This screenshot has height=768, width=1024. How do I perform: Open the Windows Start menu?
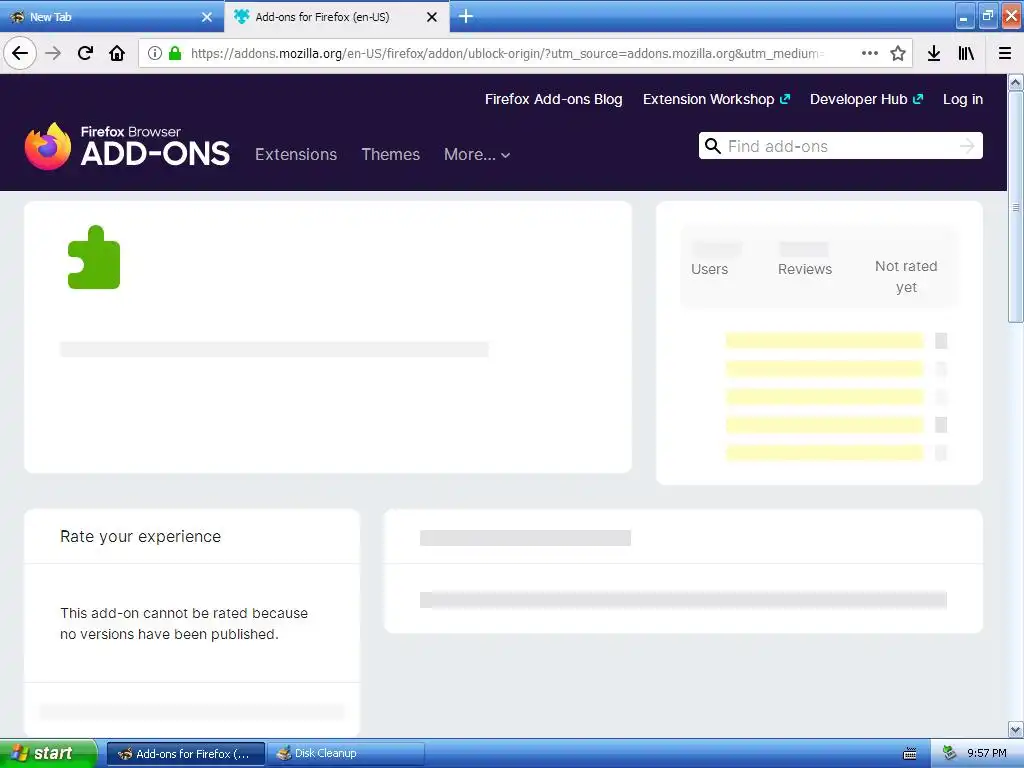click(x=48, y=753)
